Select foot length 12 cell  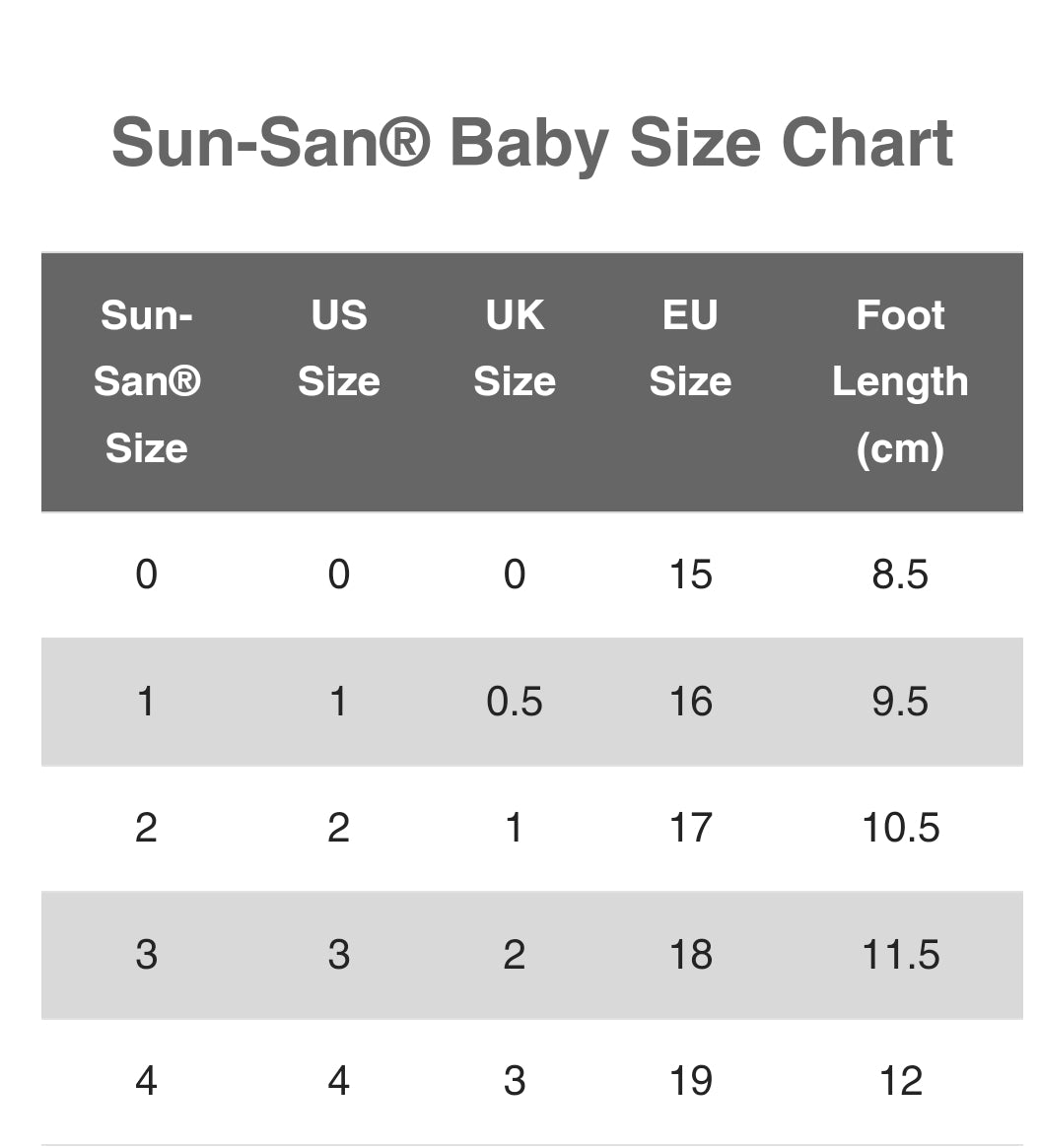click(x=900, y=1081)
